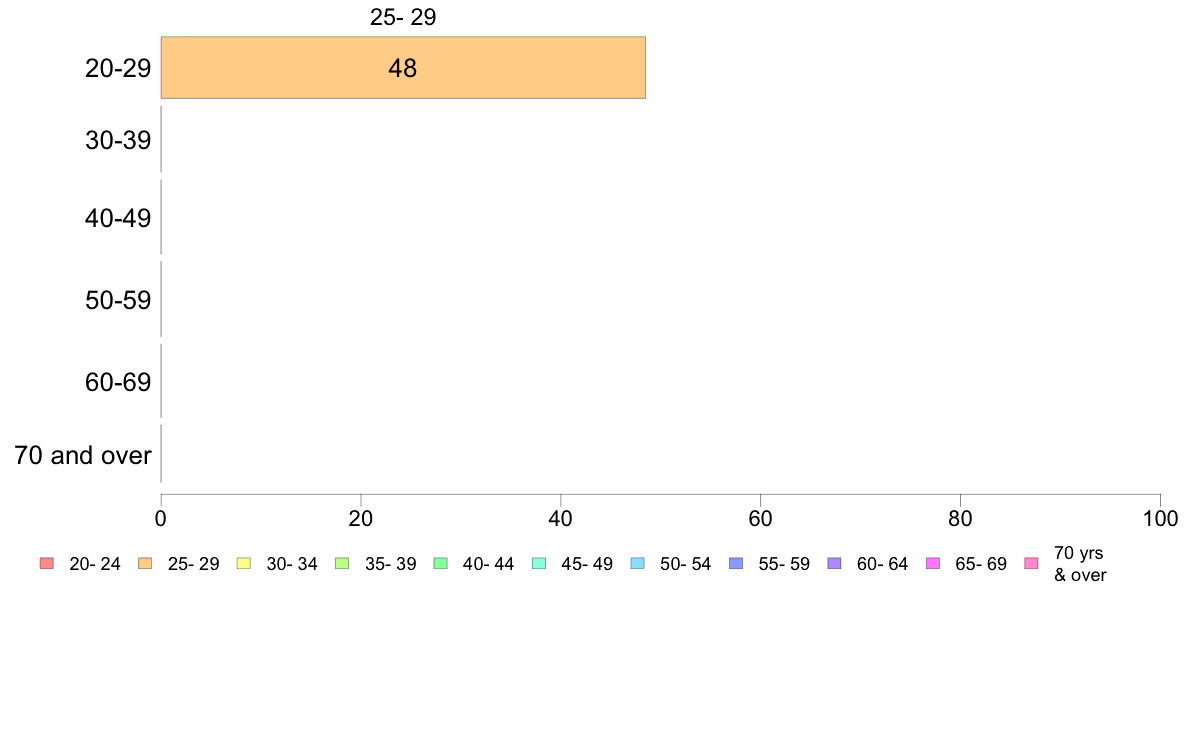This screenshot has height=736, width=1188.
Task: Select the 20-29 axis category label
Action: point(118,68)
